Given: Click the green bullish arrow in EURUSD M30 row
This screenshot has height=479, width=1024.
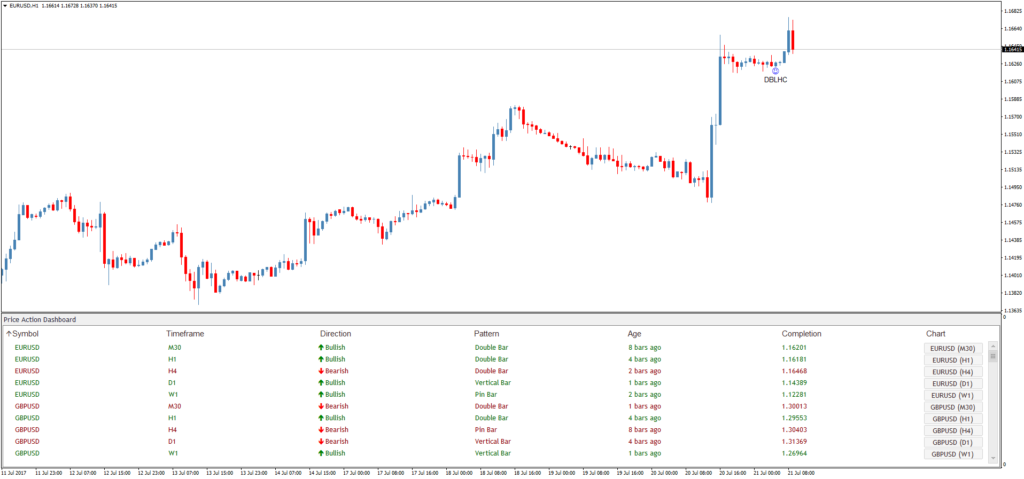Looking at the screenshot, I should pos(323,348).
